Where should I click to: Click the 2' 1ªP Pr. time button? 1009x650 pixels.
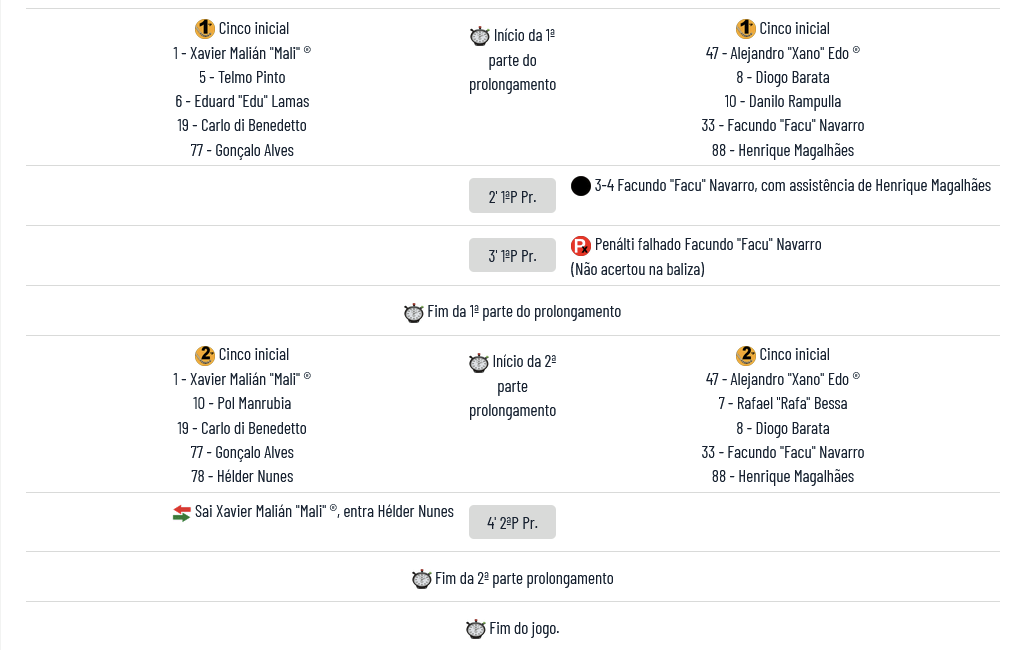coord(512,196)
